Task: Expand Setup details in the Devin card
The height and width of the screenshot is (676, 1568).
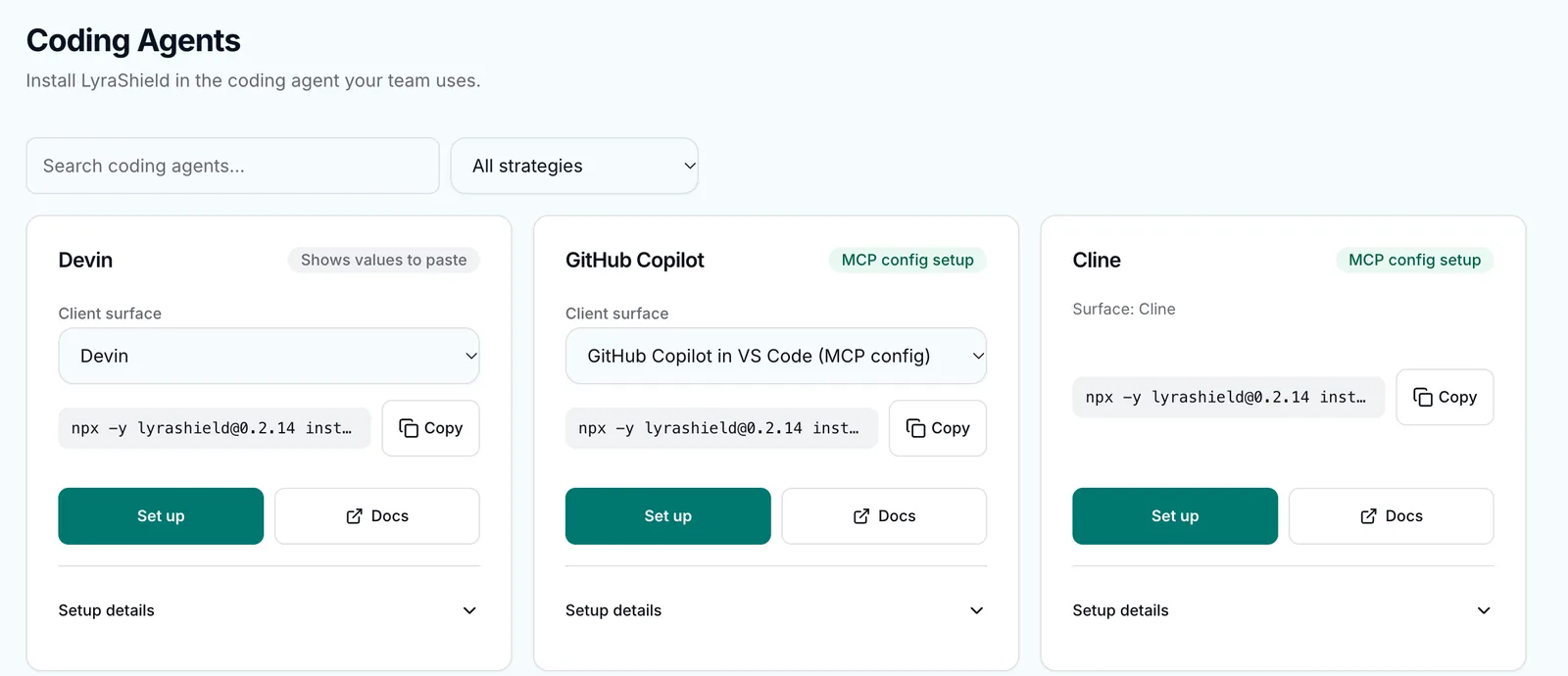Action: pos(269,610)
